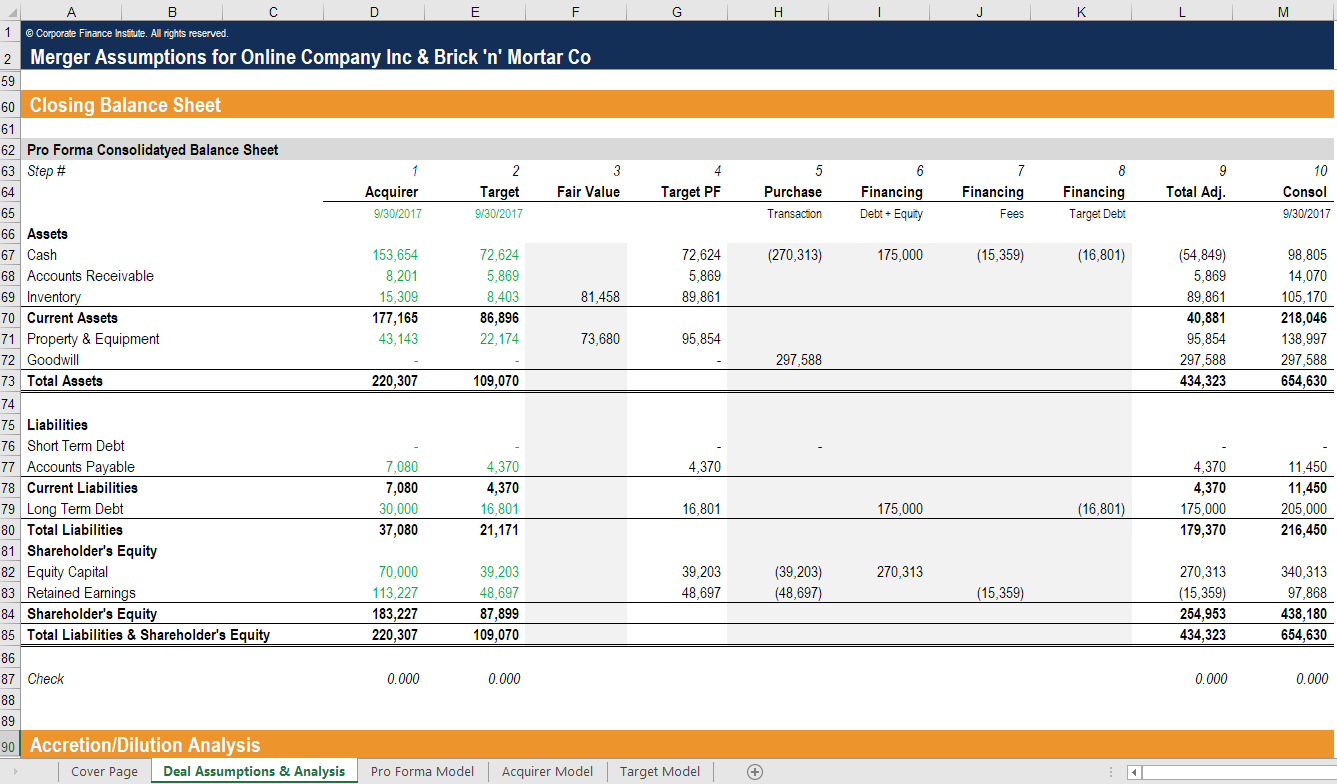Select column D by clicking its header
Viewport: 1337px width, 784px height.
pos(374,11)
